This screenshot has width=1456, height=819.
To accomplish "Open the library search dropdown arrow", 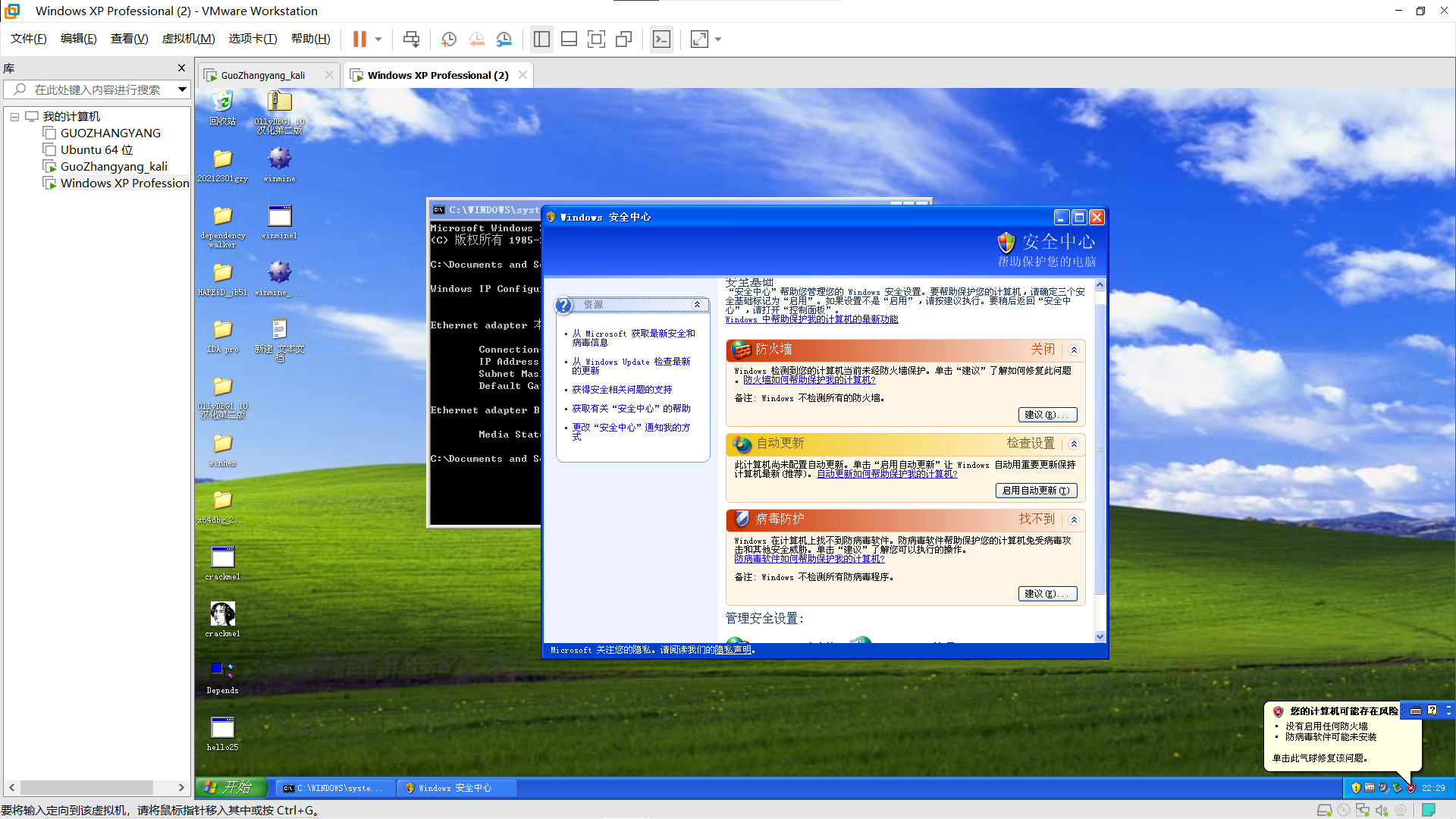I will tap(182, 89).
